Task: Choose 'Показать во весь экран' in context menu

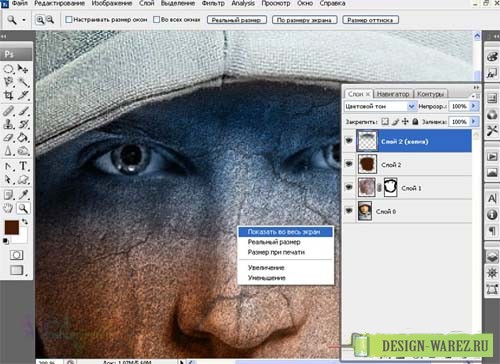Action: (x=286, y=232)
